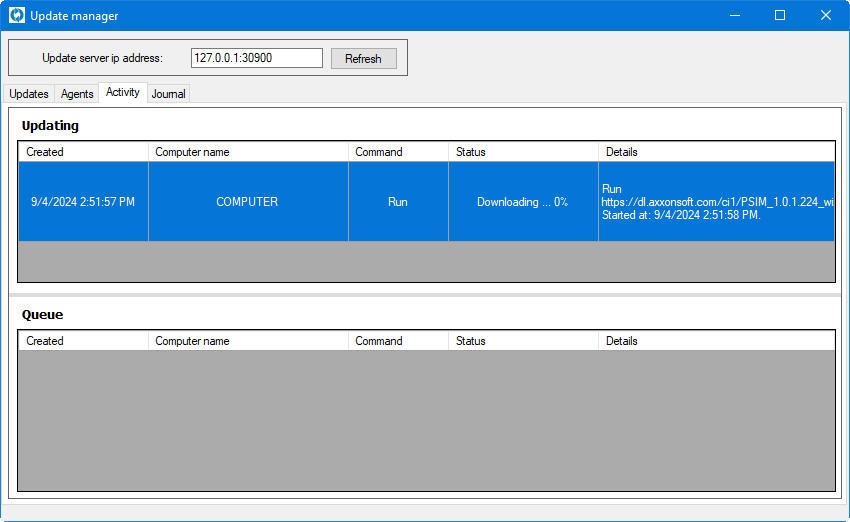850x522 pixels.
Task: Switch to the Updates tab
Action: tap(29, 94)
